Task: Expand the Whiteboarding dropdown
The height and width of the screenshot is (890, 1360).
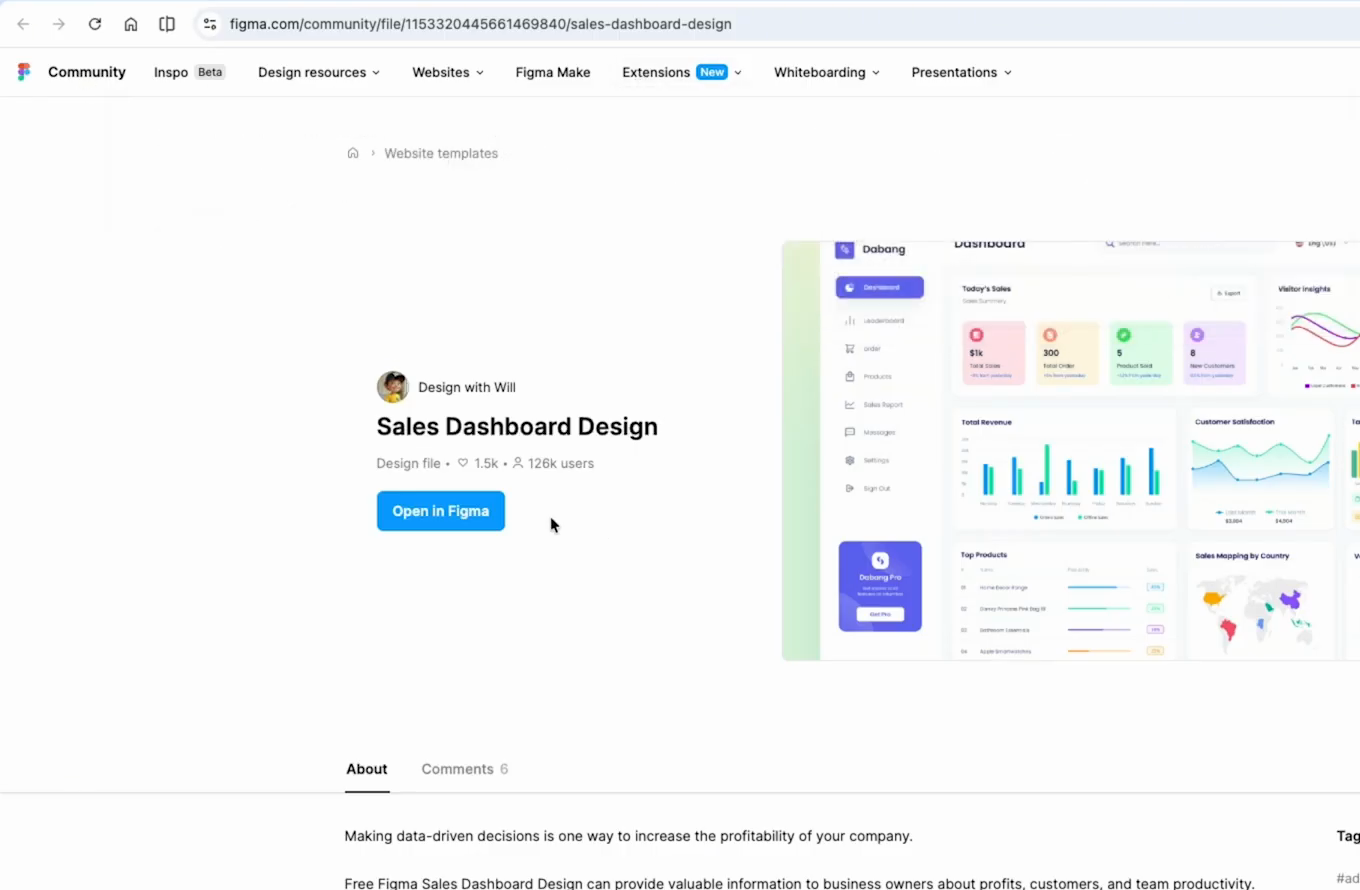Action: (x=827, y=72)
